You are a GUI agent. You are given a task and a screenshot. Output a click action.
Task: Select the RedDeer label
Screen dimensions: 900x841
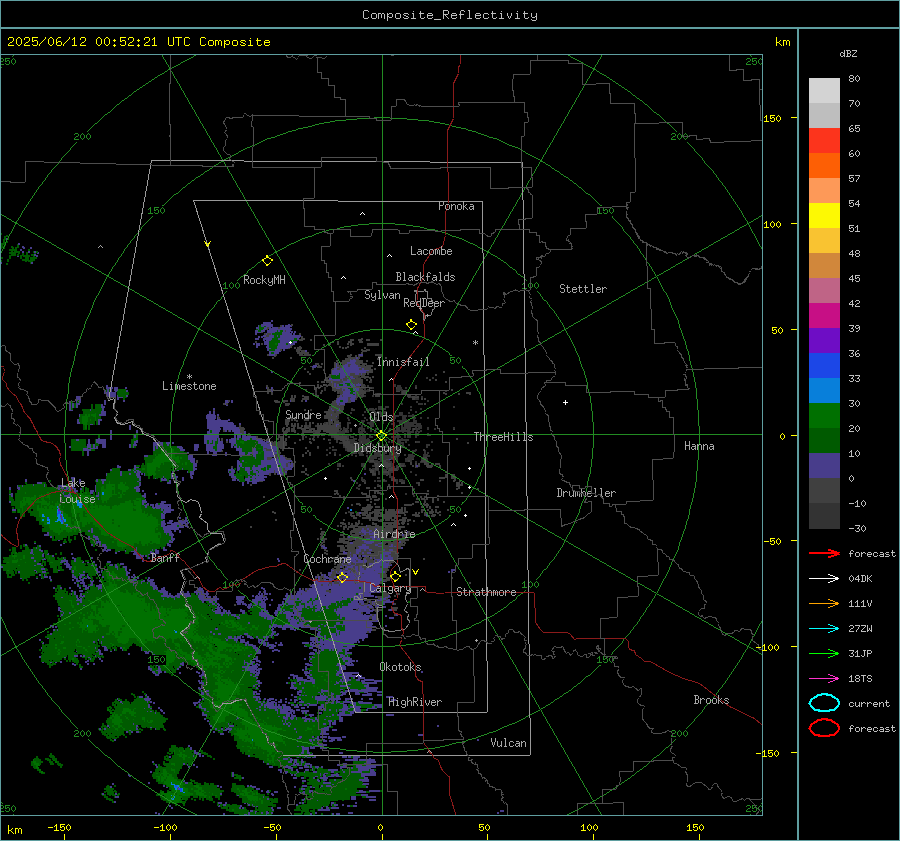pyautogui.click(x=424, y=303)
